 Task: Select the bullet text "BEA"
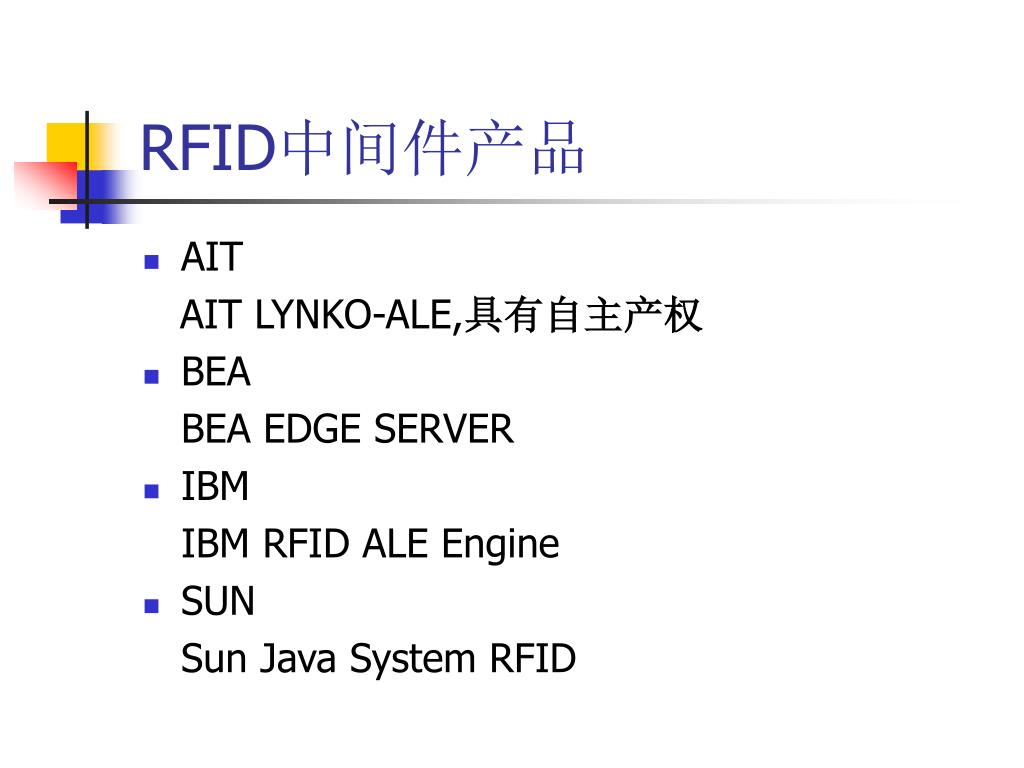pos(216,372)
